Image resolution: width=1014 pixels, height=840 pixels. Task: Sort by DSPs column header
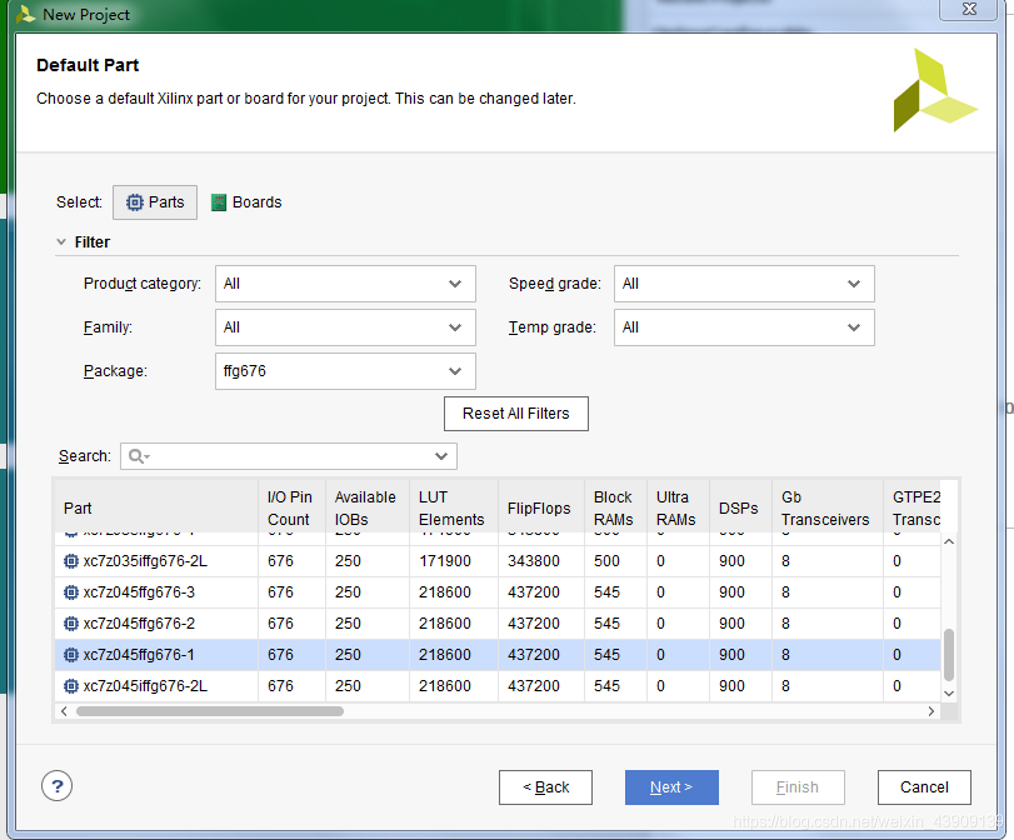click(x=740, y=508)
